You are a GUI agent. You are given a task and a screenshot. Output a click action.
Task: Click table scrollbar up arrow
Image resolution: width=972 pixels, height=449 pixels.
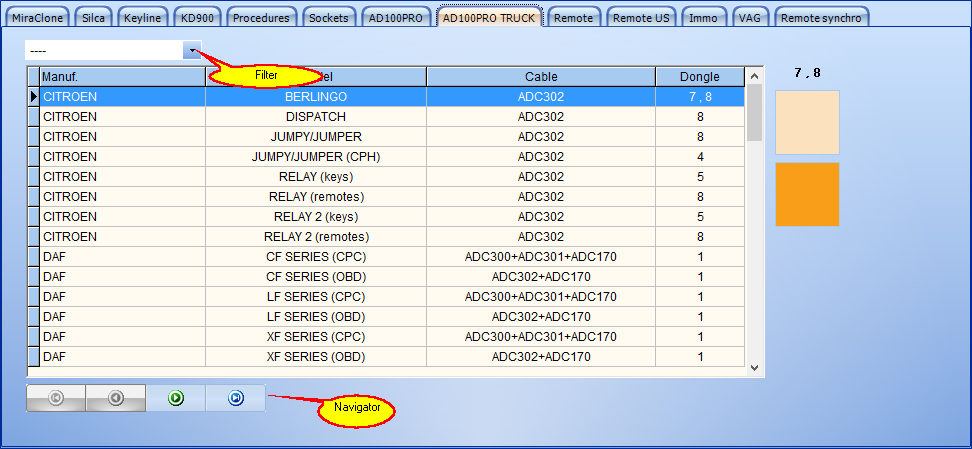pyautogui.click(x=754, y=76)
